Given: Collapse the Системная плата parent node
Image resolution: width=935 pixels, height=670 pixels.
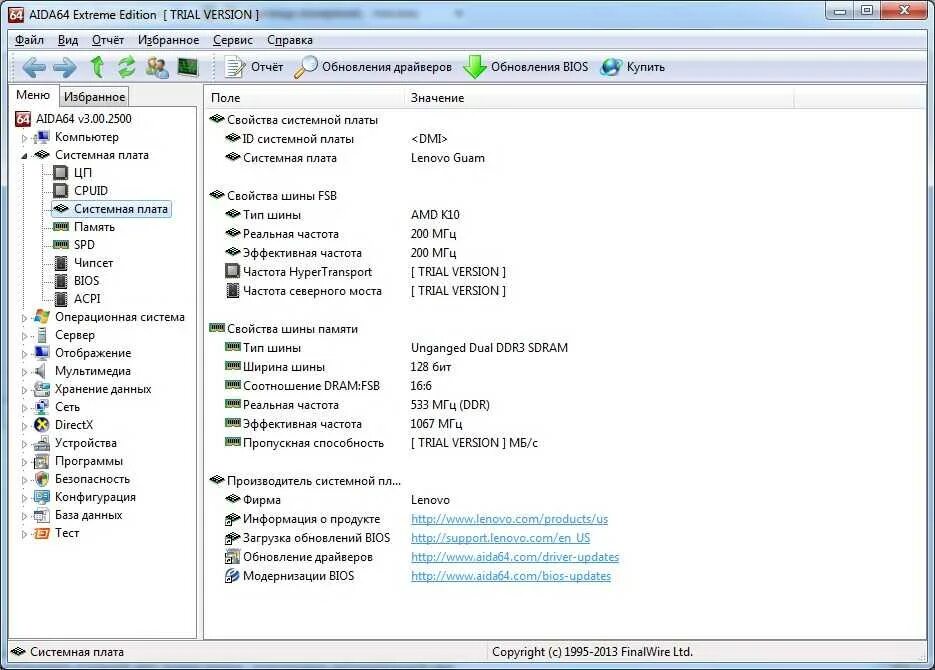Looking at the screenshot, I should pyautogui.click(x=24, y=156).
